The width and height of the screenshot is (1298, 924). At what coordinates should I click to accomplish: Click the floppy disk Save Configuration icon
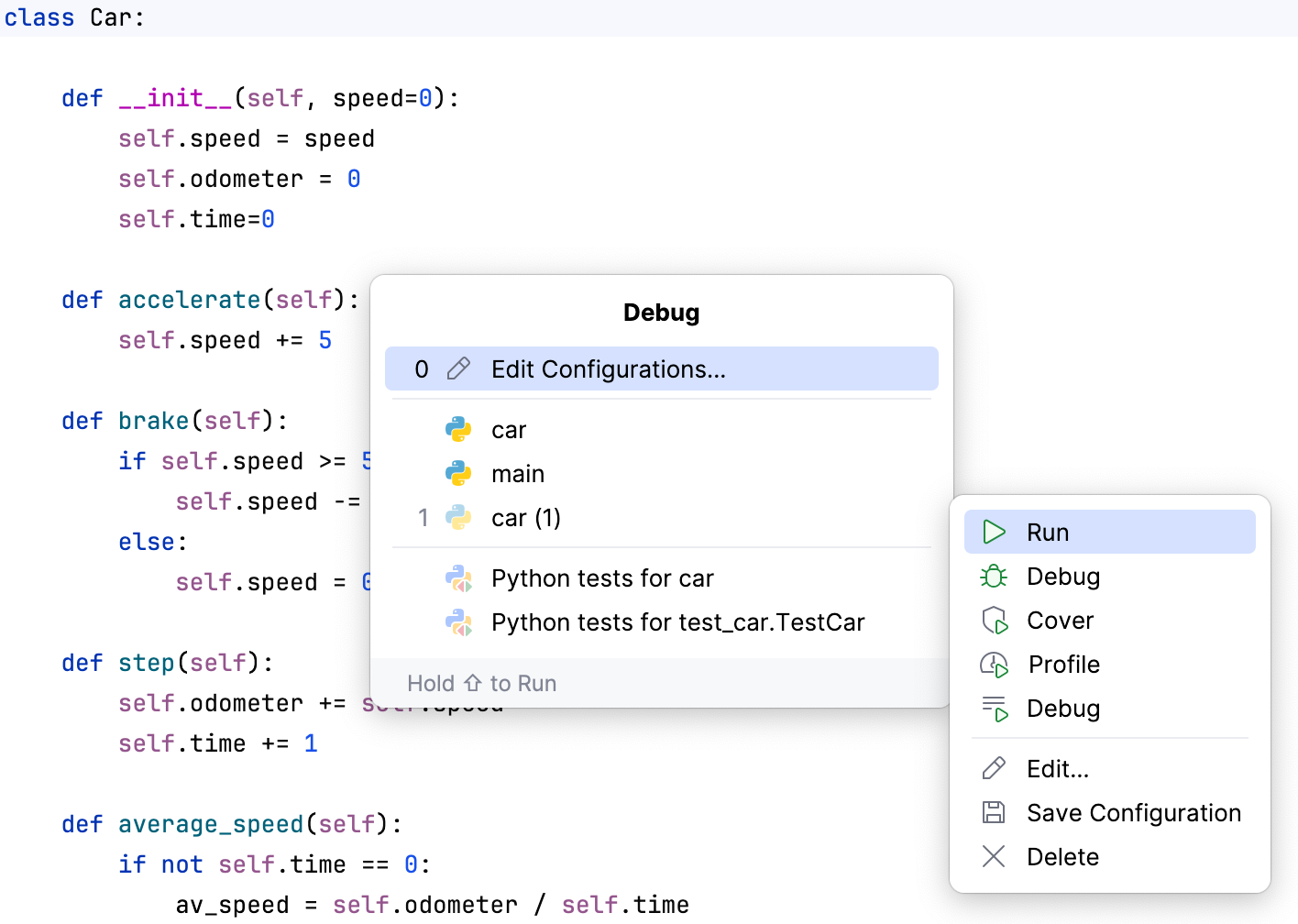tap(994, 812)
